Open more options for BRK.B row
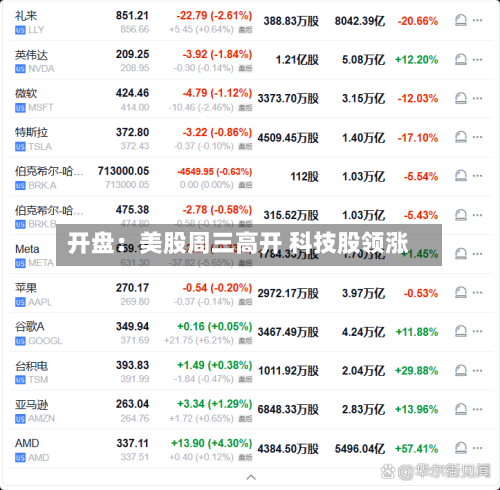 click(x=477, y=215)
